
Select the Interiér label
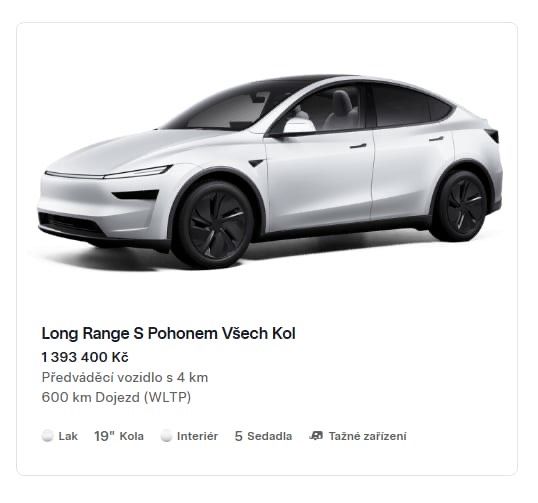(x=198, y=436)
